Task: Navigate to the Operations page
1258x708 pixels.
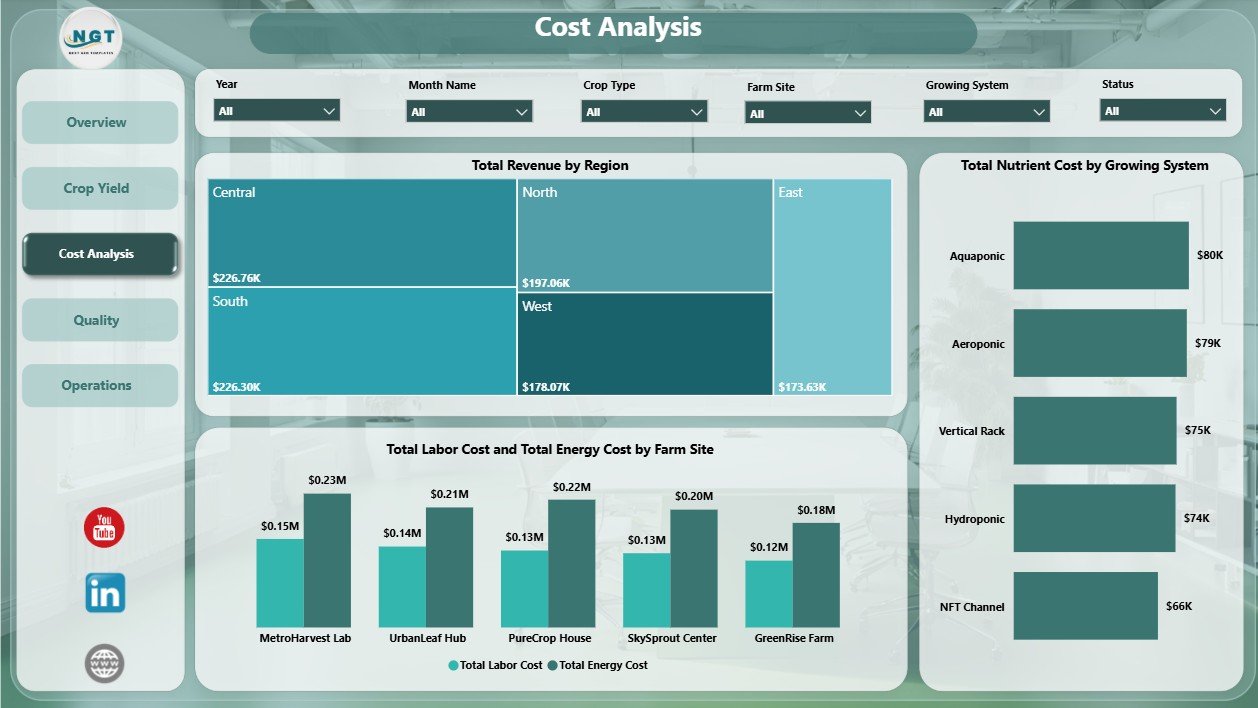Action: (100, 385)
